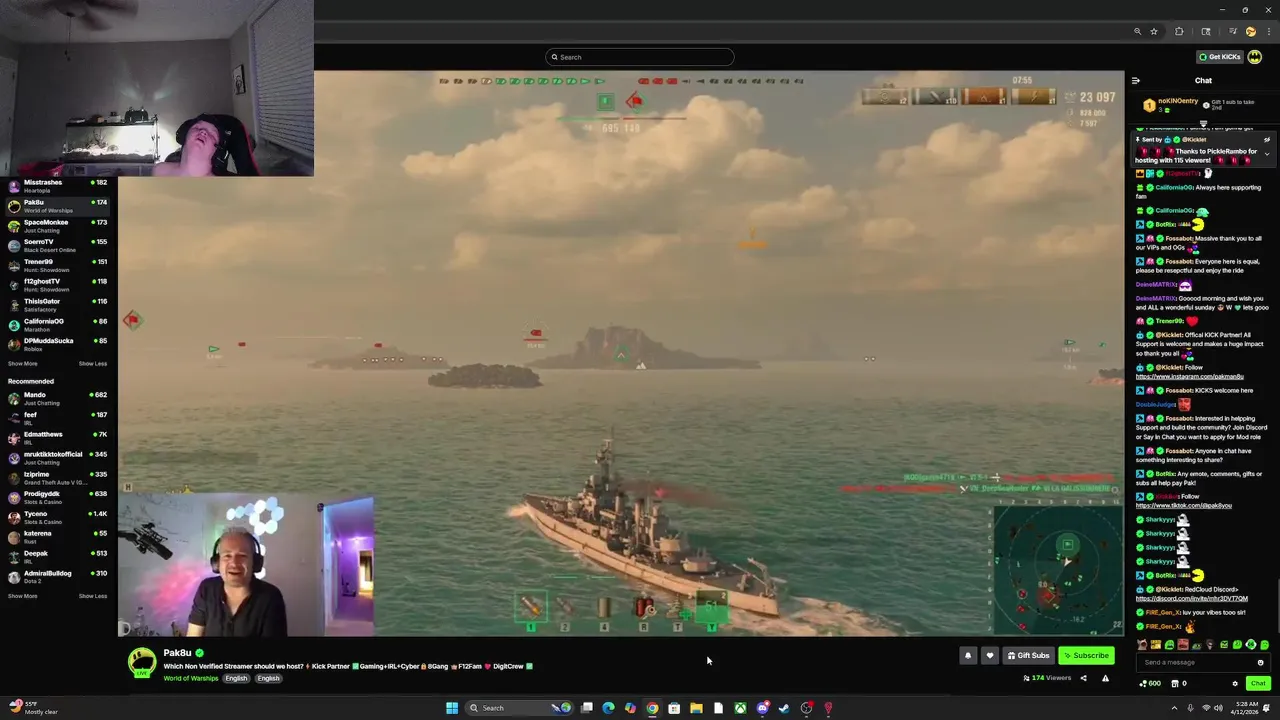Screen dimensions: 1280x720
Task: Open recommended channel AdmiralBulldog
Action: pos(58,577)
